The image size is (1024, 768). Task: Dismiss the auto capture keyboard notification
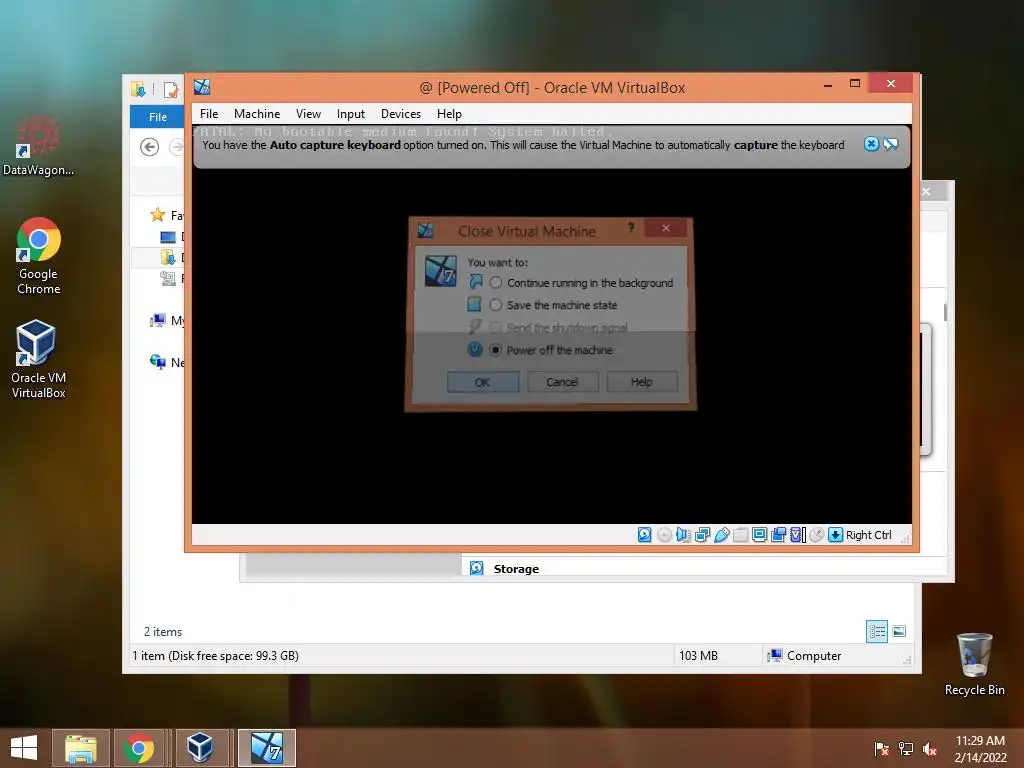871,144
